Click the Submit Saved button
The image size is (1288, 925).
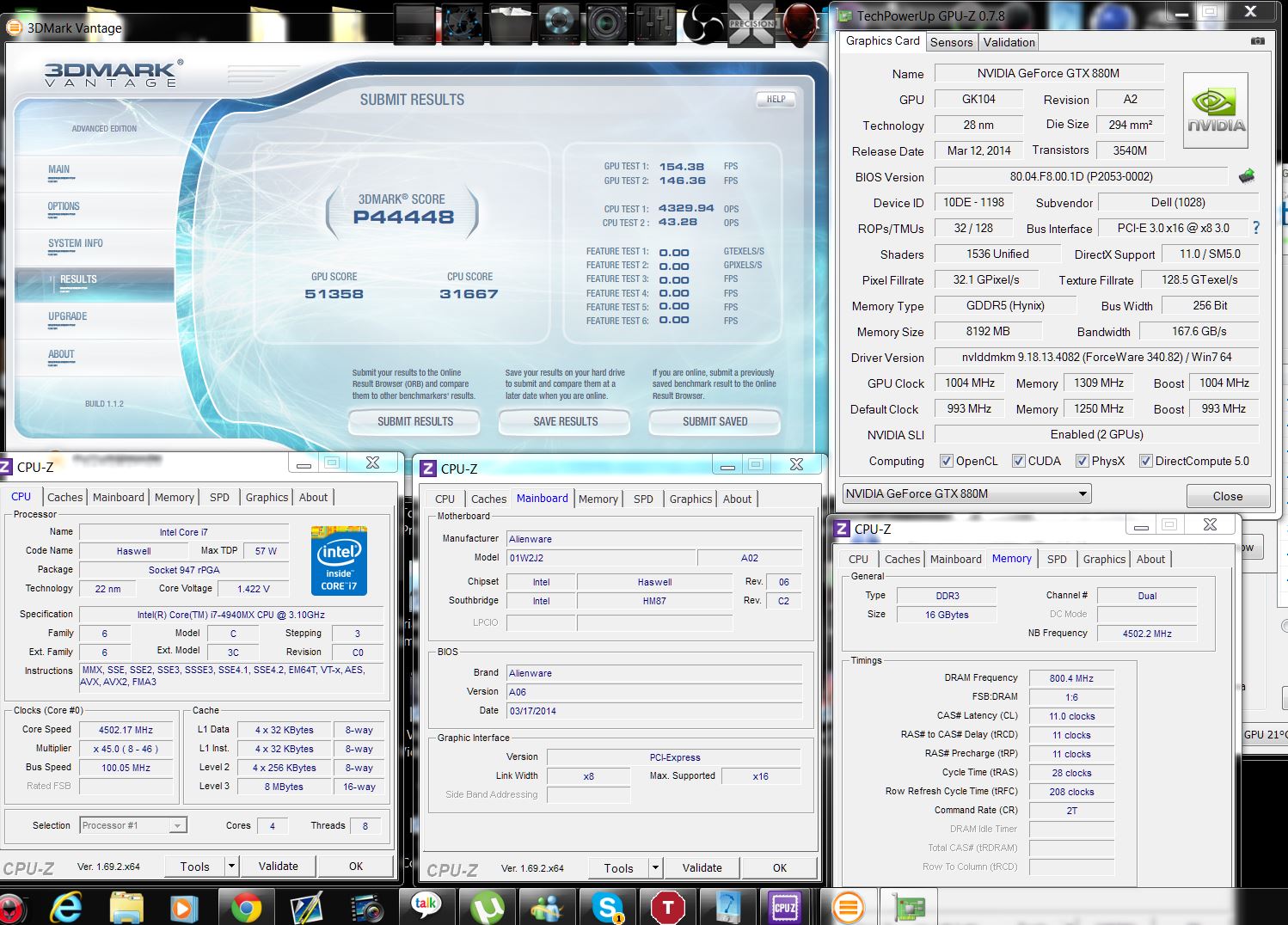(715, 421)
